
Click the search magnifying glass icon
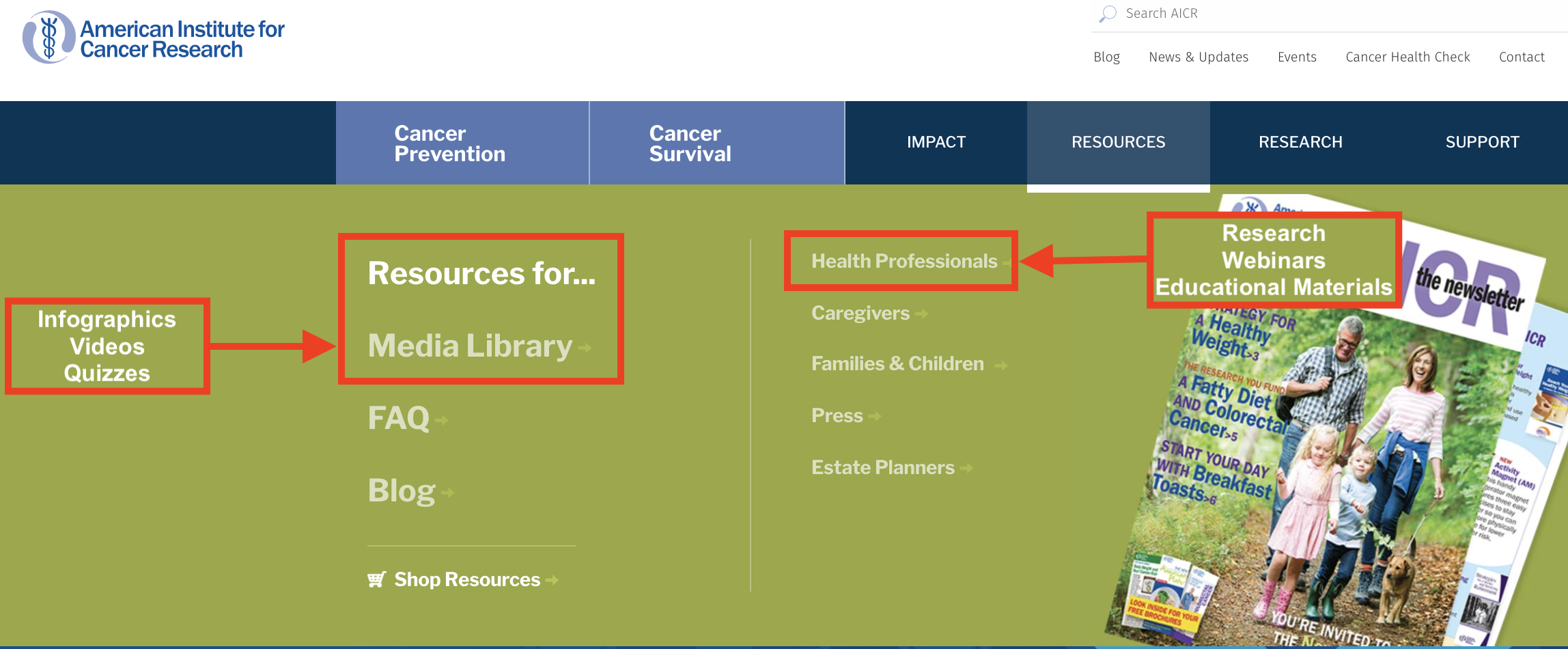[1107, 14]
